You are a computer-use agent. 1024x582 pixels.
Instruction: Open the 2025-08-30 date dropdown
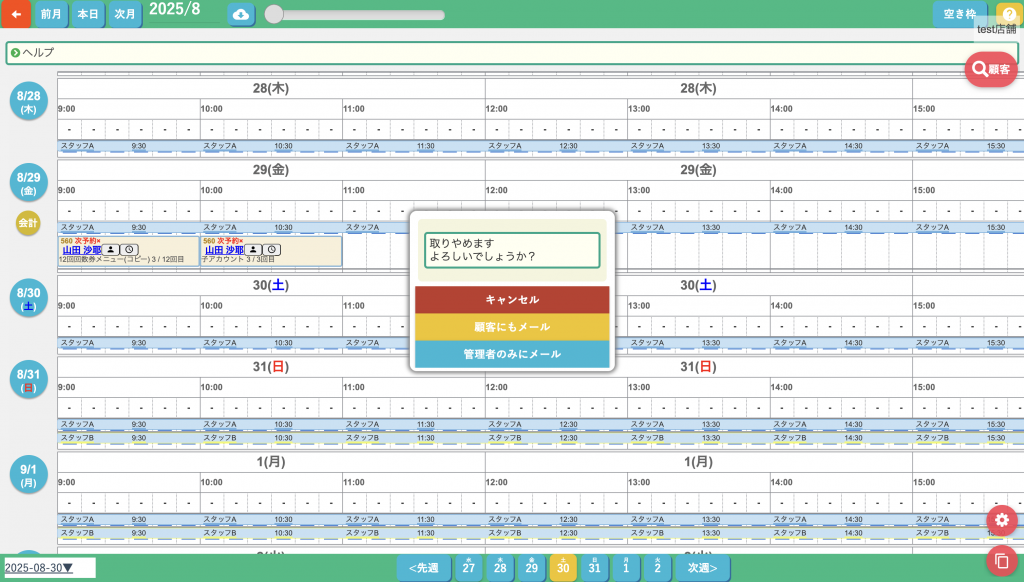pos(48,568)
